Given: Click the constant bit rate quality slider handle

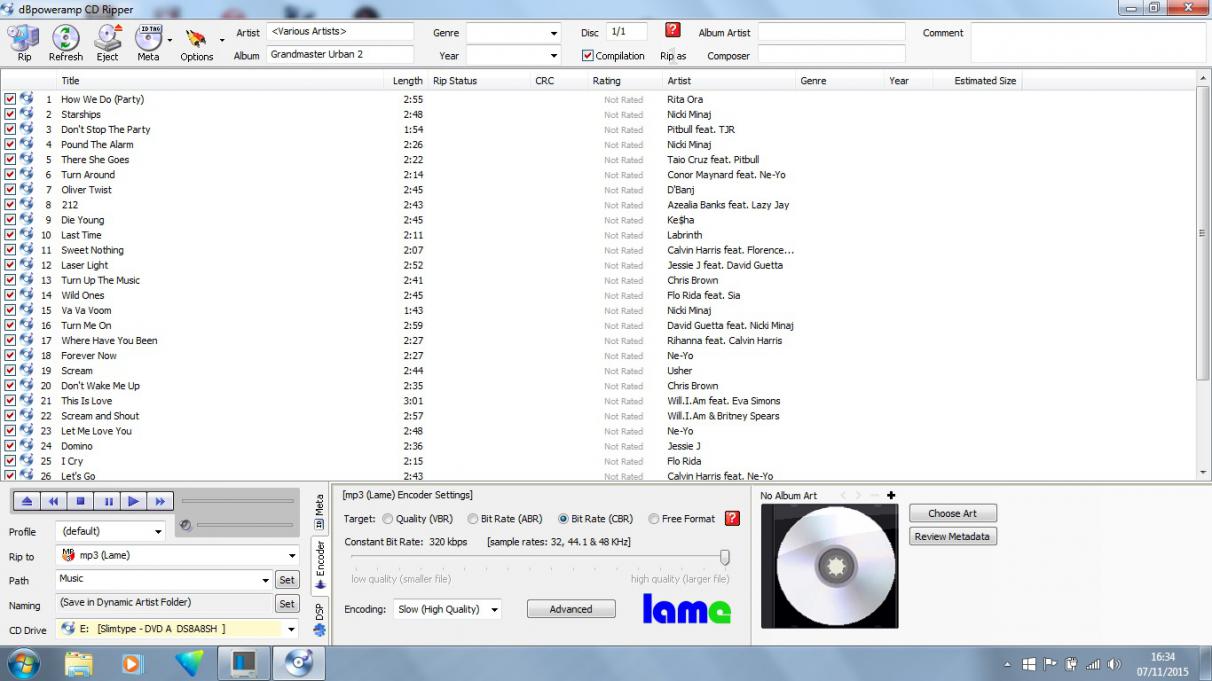Looking at the screenshot, I should pyautogui.click(x=725, y=557).
